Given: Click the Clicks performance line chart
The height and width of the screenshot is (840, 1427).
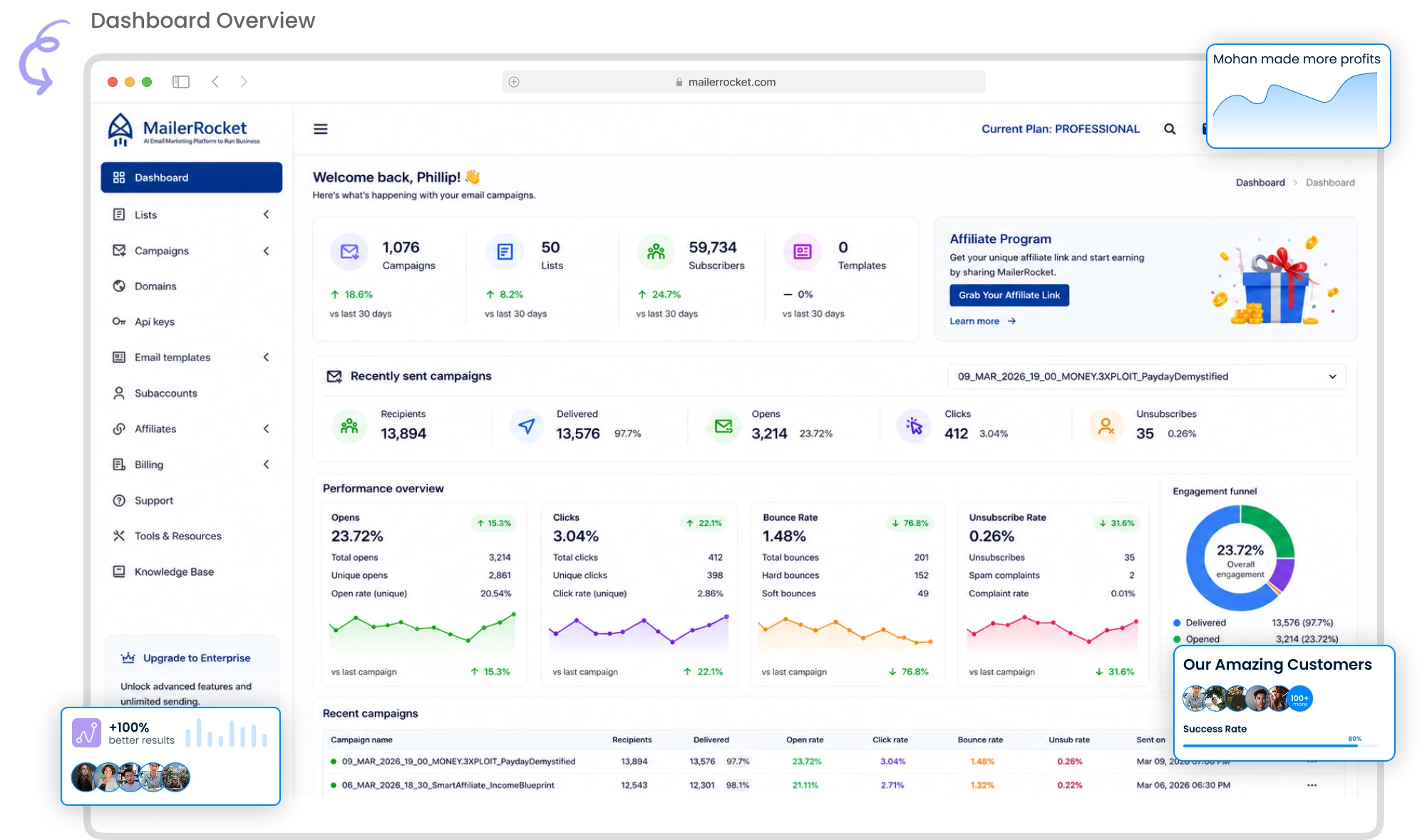Looking at the screenshot, I should (639, 633).
